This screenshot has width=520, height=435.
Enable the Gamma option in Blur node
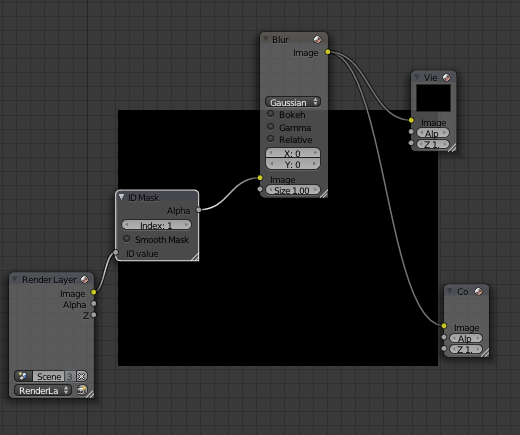(x=271, y=127)
